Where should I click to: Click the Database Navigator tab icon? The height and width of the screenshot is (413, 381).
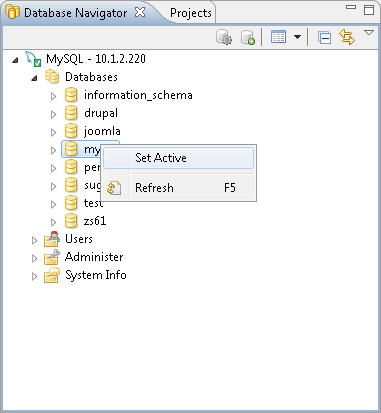click(x=12, y=12)
